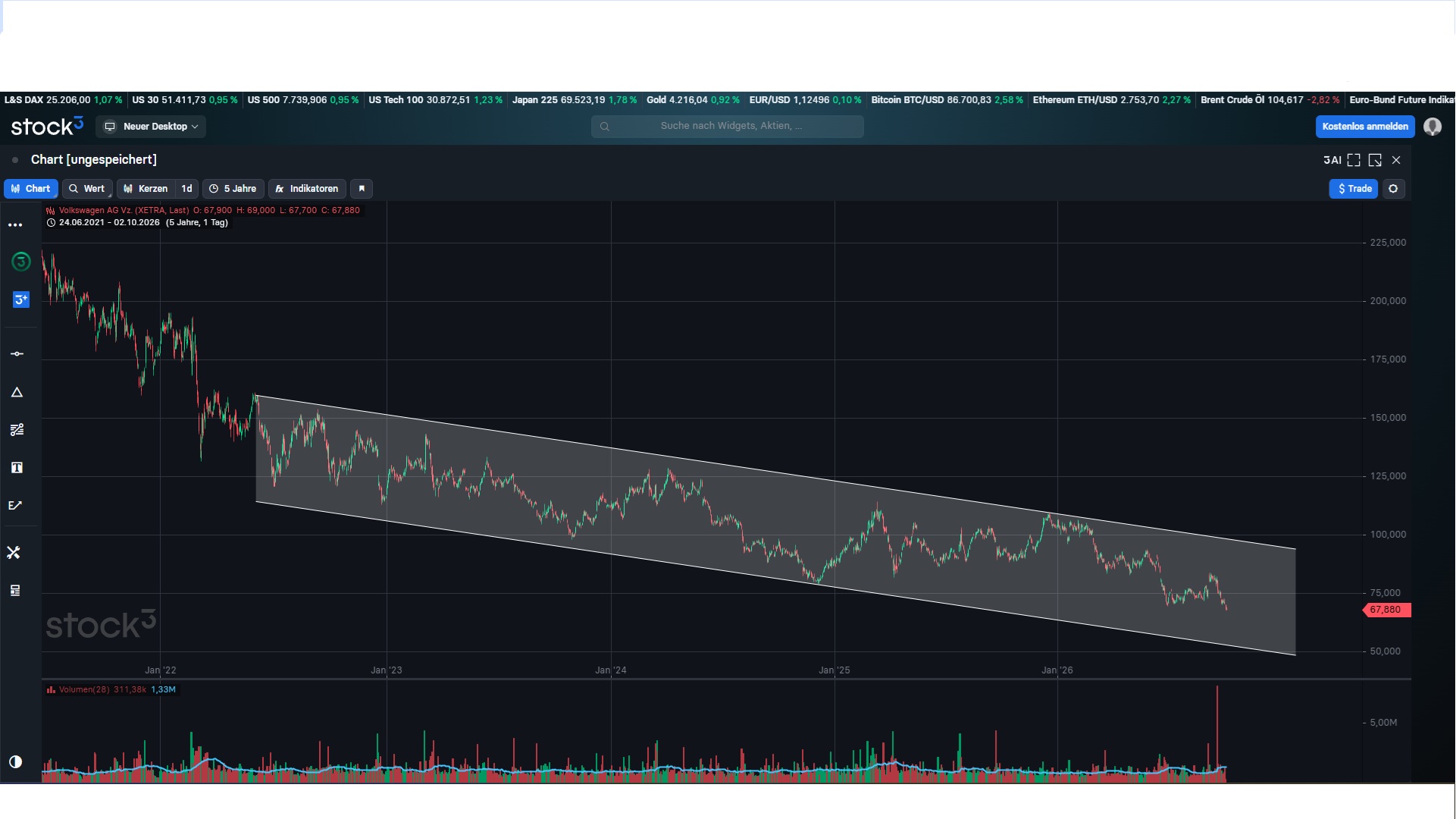
Task: Select the triangle shape tool
Action: click(17, 392)
